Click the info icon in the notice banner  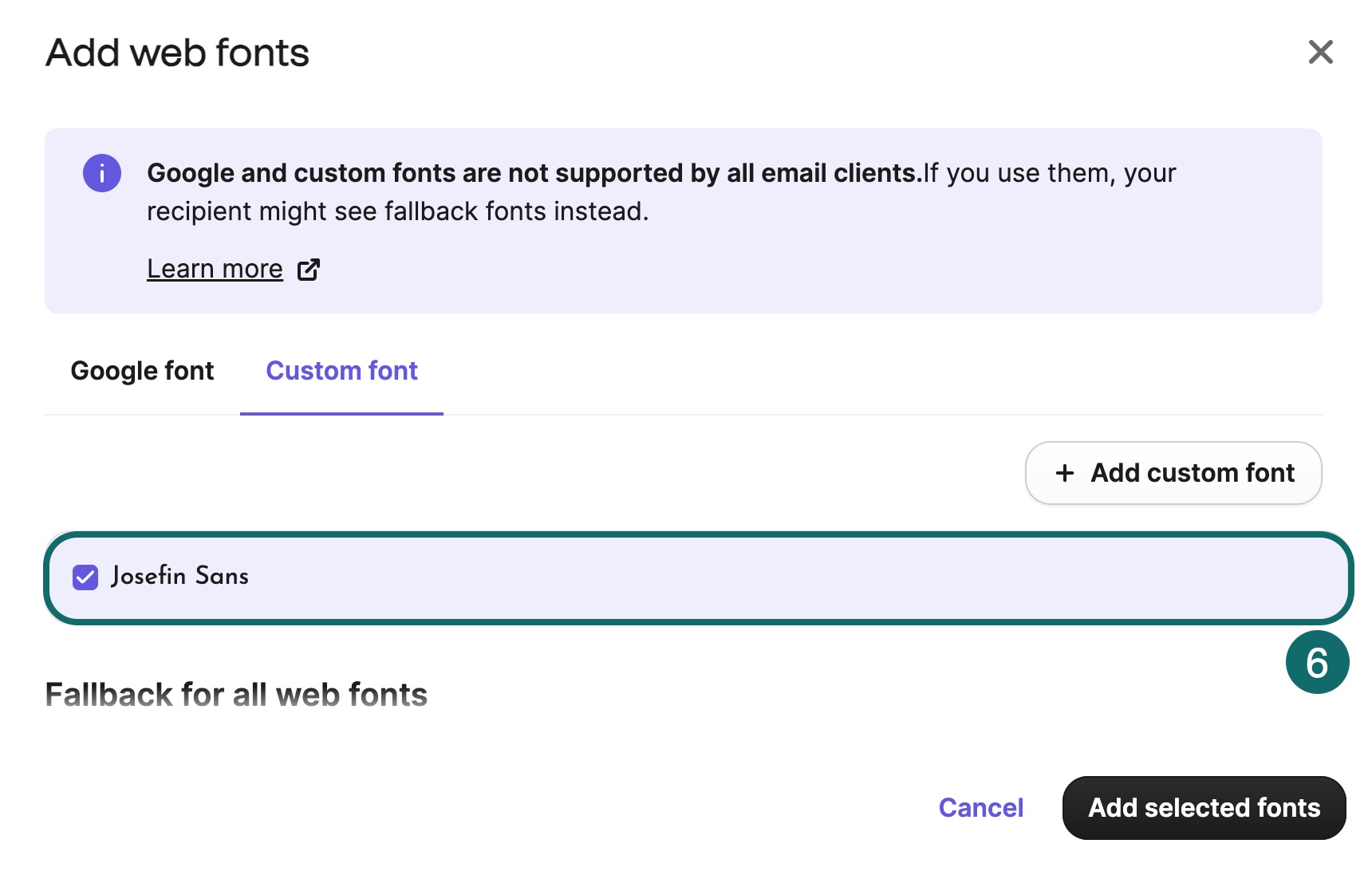pyautogui.click(x=101, y=172)
